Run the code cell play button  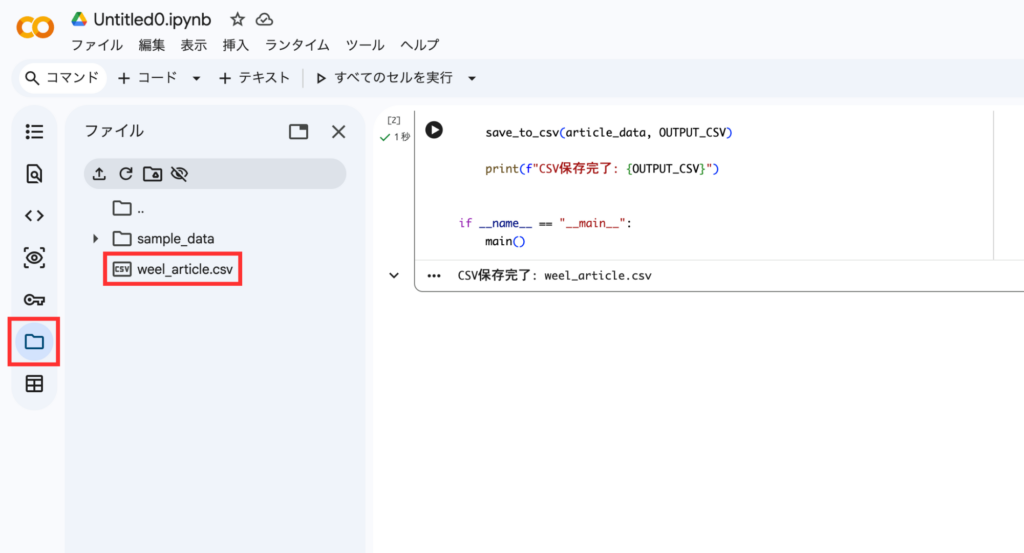coord(434,130)
